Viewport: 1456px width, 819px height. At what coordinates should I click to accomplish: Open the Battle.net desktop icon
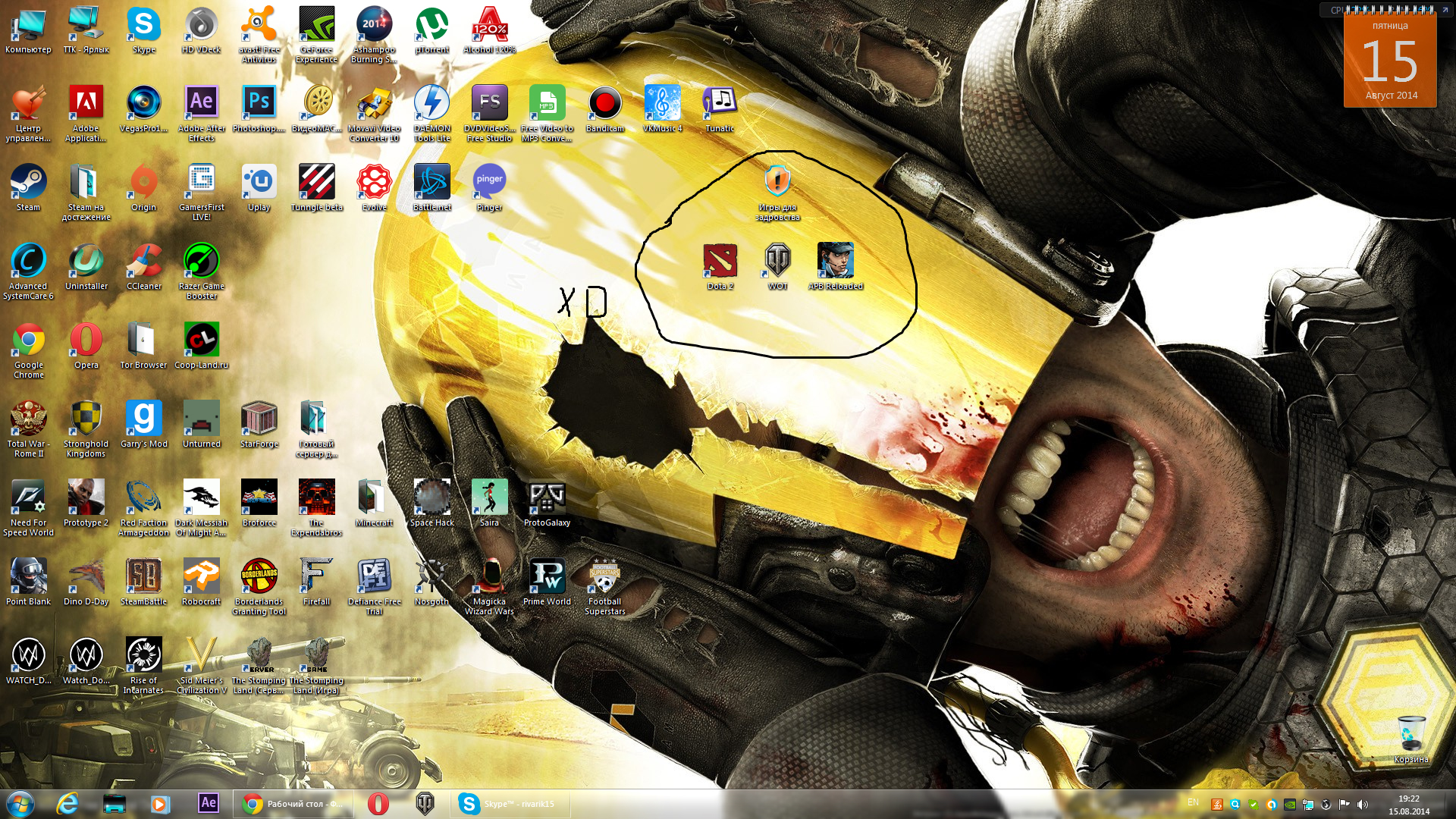click(x=431, y=187)
